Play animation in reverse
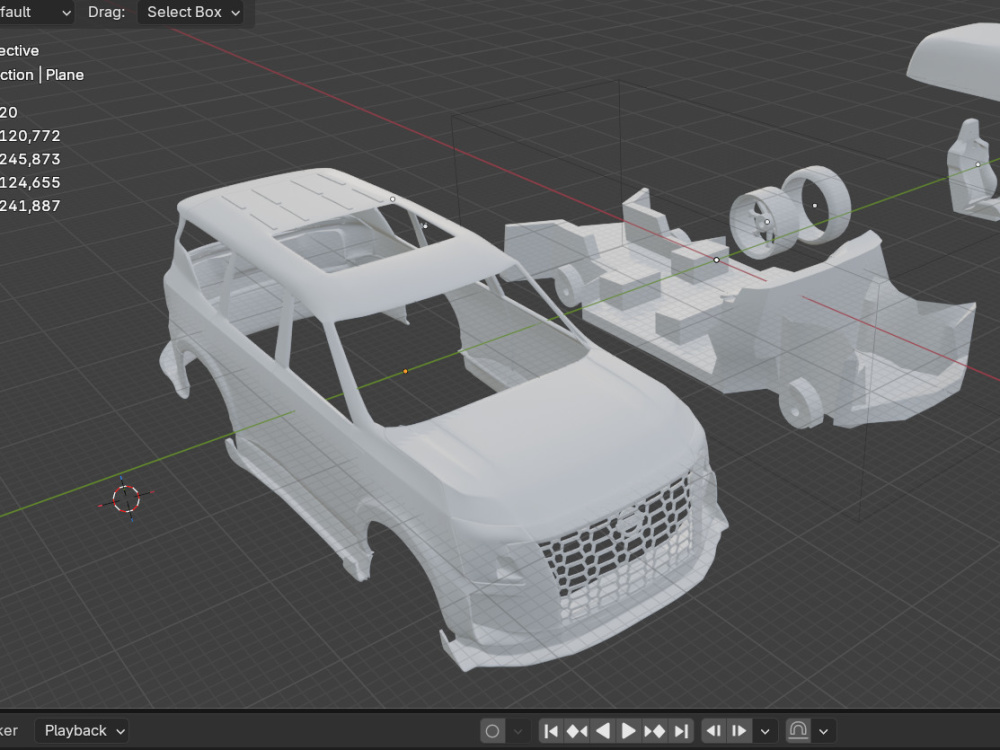Screen dimensions: 1000x750 click(x=603, y=731)
